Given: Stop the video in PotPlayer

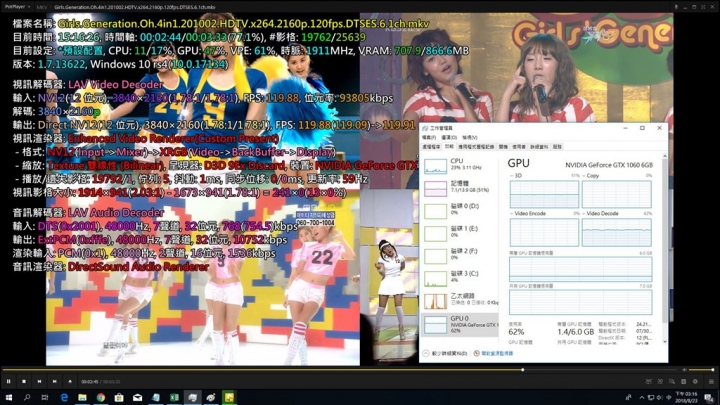Looking at the screenshot, I should pos(24,381).
